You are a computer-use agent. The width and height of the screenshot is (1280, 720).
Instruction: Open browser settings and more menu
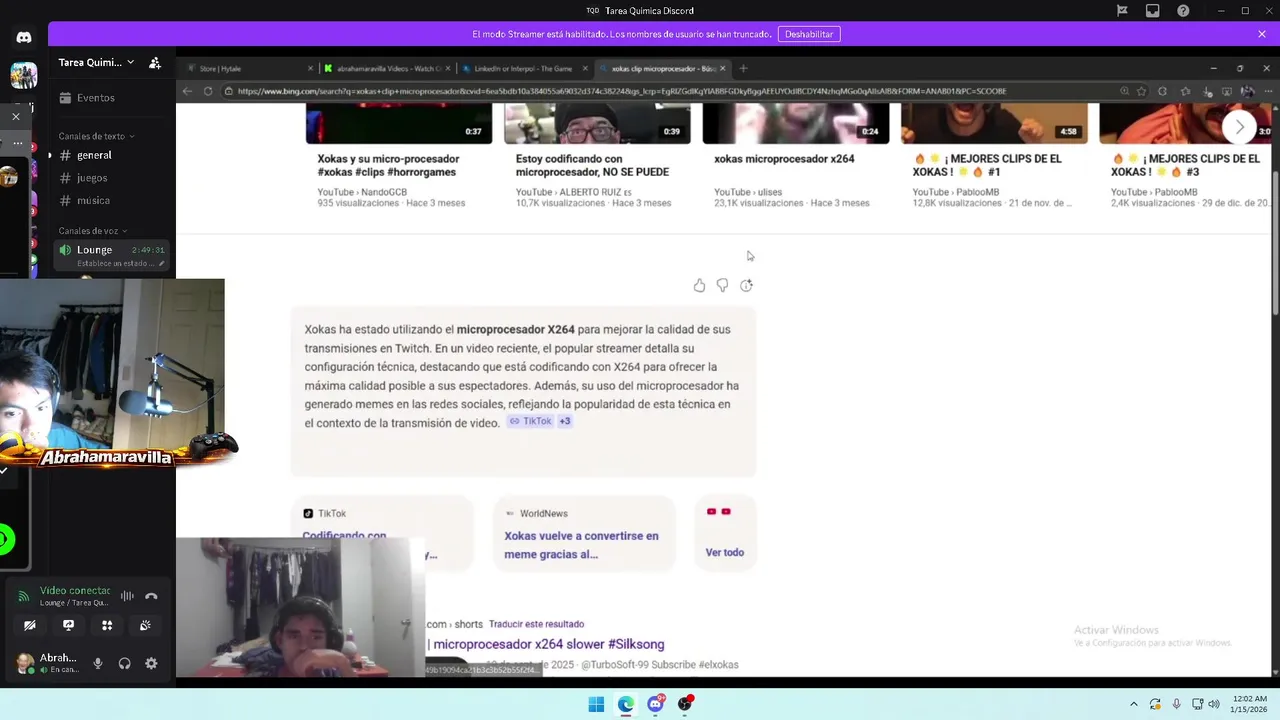pos(1266,91)
